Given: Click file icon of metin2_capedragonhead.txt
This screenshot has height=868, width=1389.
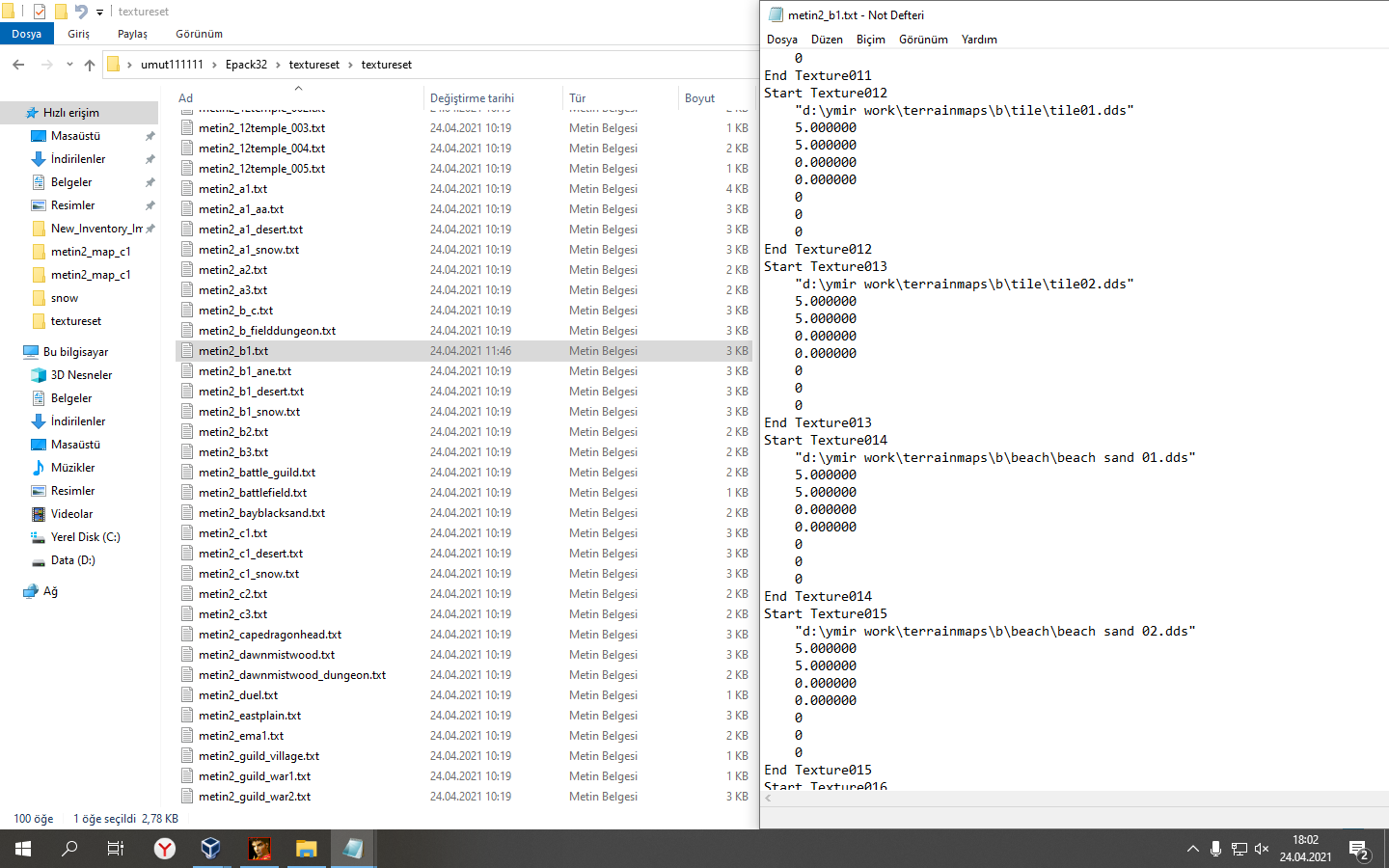Looking at the screenshot, I should click(187, 635).
